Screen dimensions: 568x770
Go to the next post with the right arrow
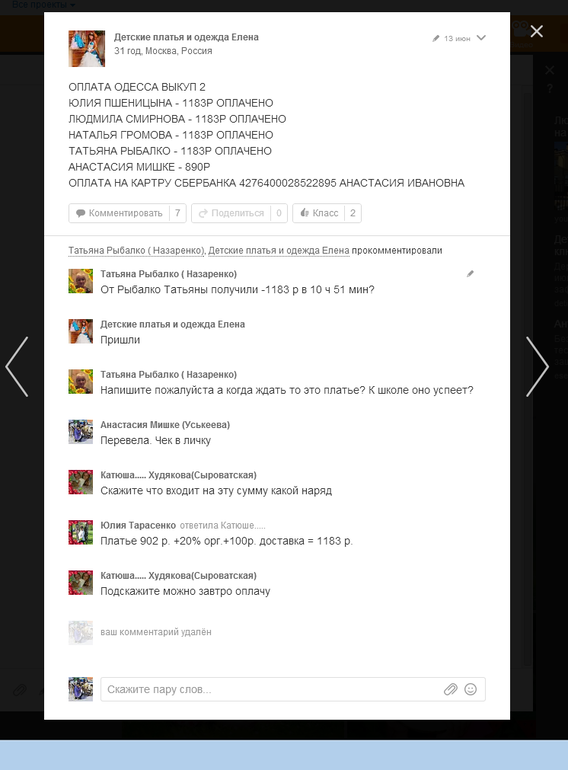(x=538, y=366)
